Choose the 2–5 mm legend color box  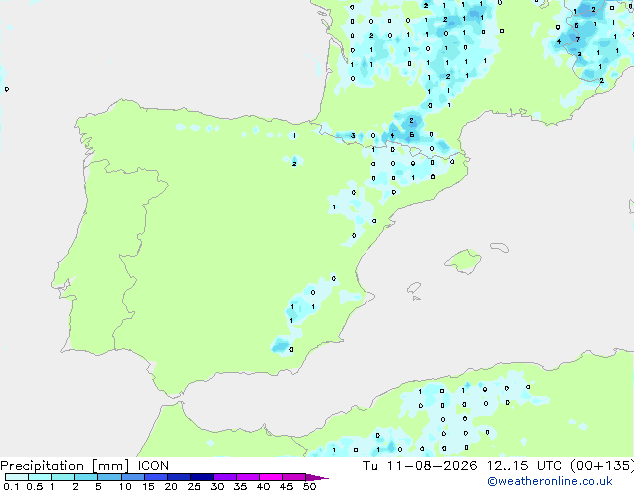click(x=86, y=477)
